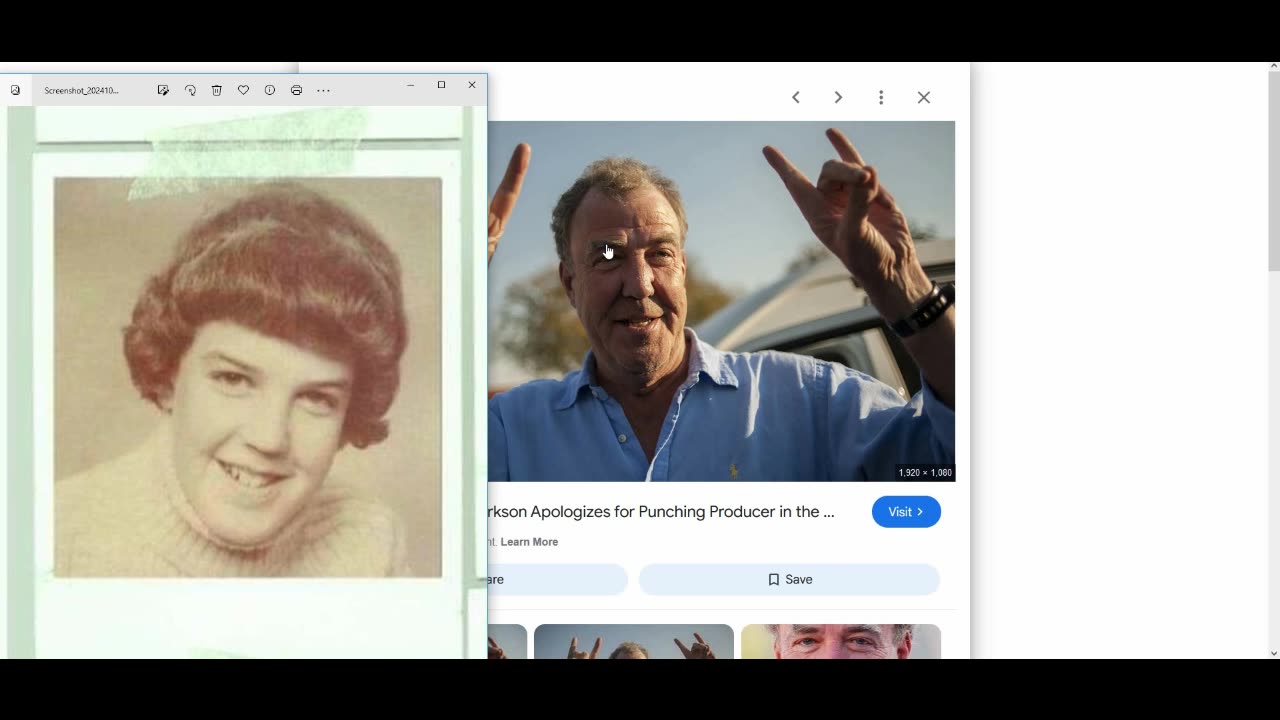Go to next image in Google panel
This screenshot has height=720, width=1280.
click(x=838, y=97)
